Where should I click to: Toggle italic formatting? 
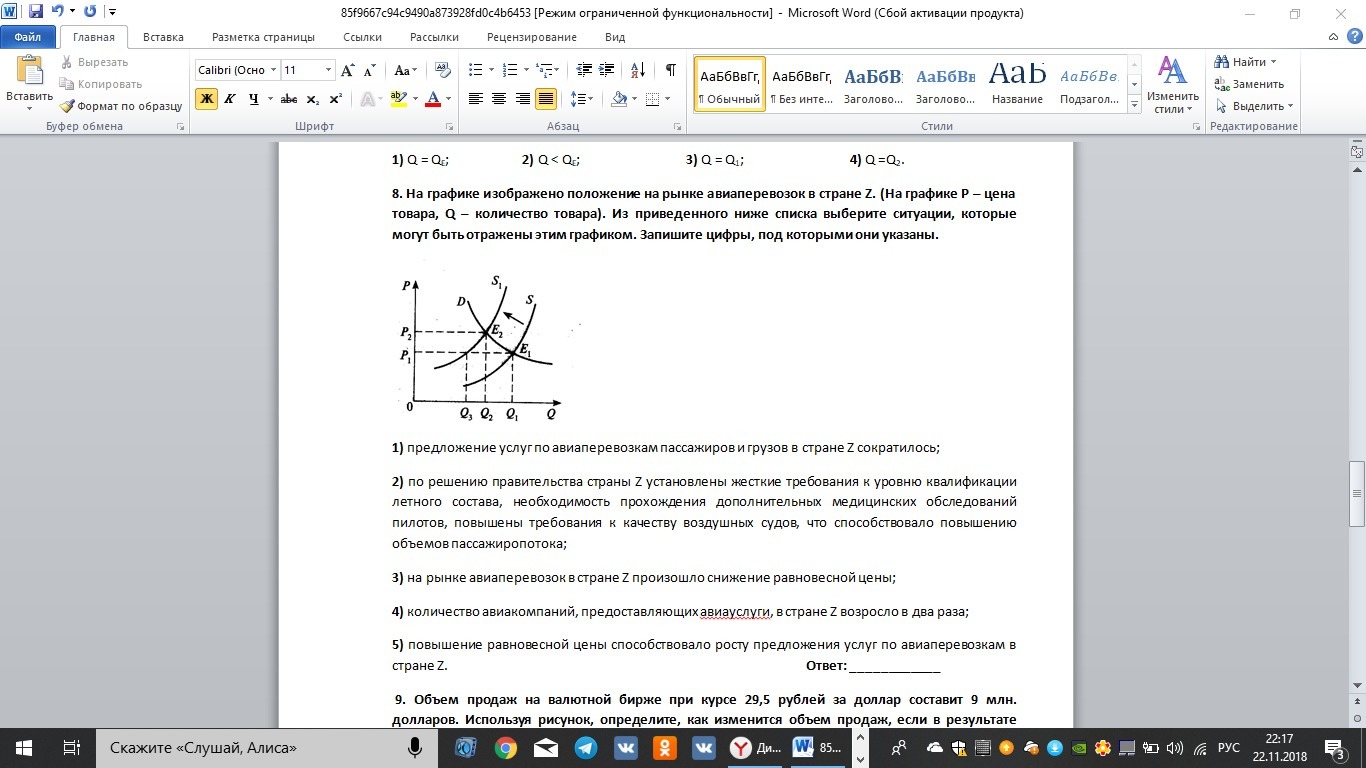coord(230,99)
